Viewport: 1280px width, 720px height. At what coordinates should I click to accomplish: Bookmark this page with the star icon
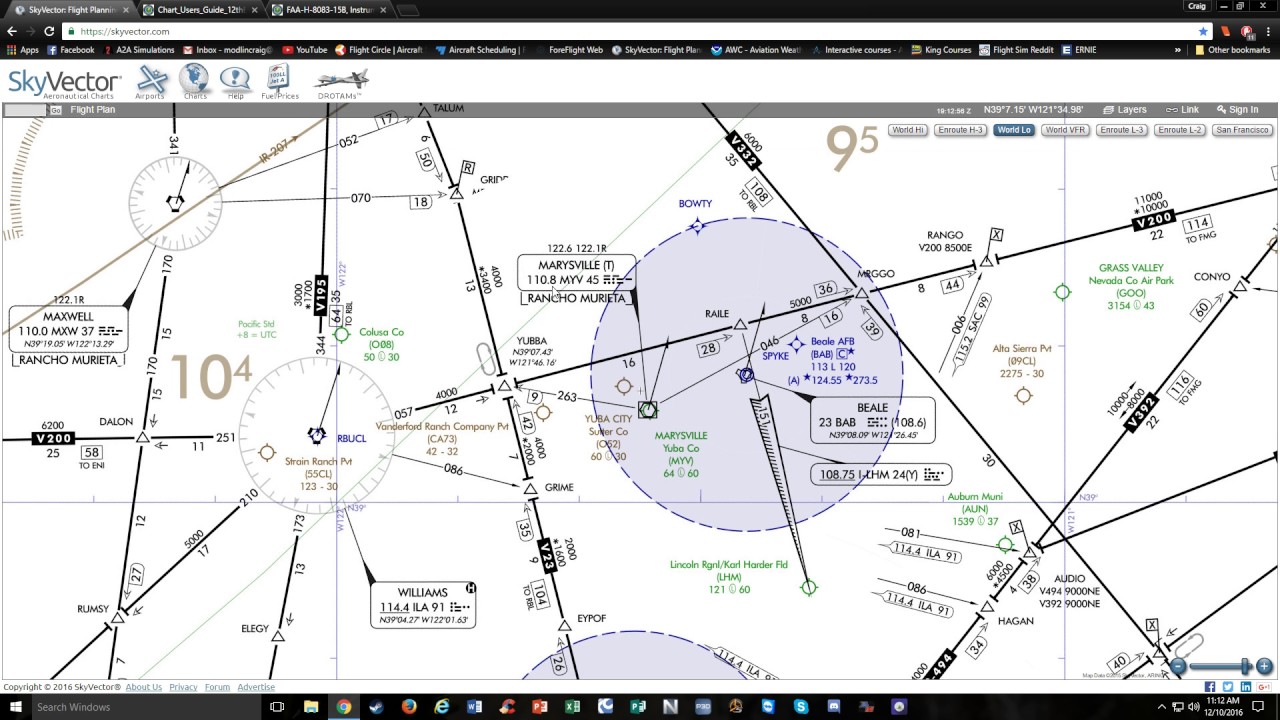point(1203,31)
